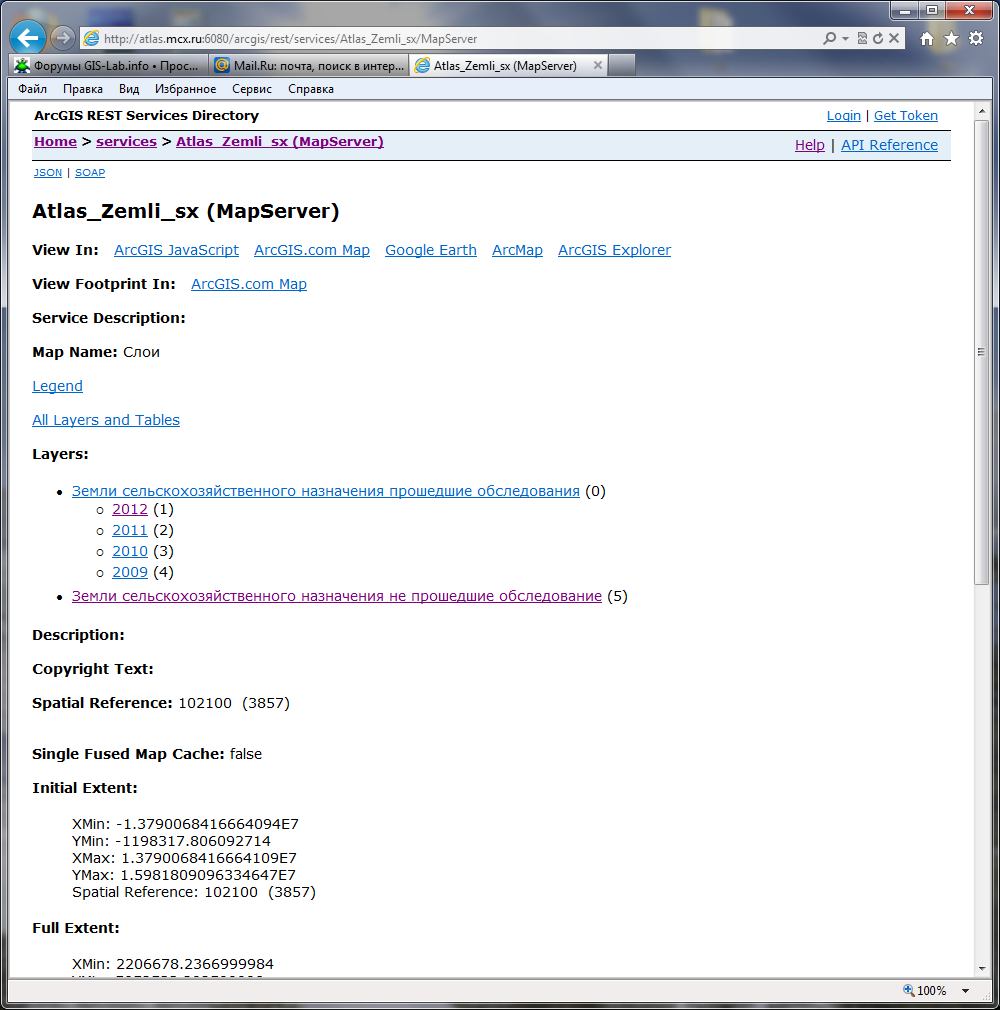Open the Tools gear icon
1000x1010 pixels.
pos(976,39)
